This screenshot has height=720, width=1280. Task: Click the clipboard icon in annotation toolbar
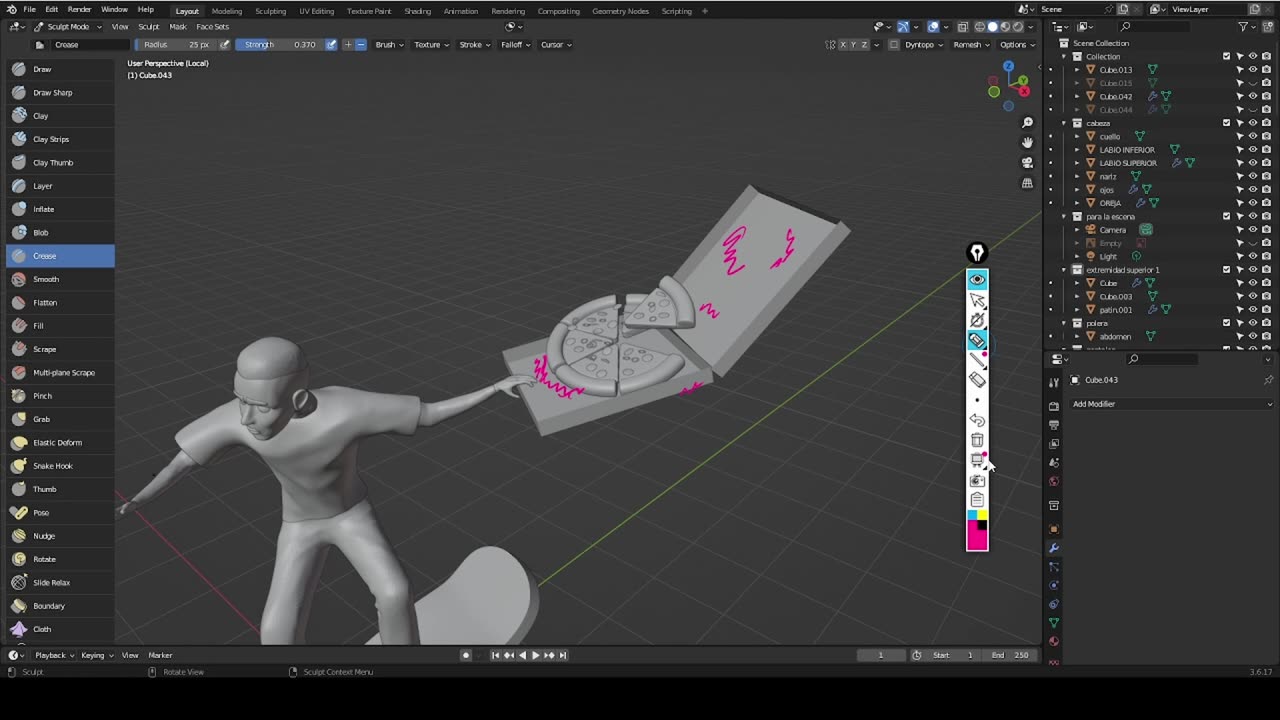(977, 500)
